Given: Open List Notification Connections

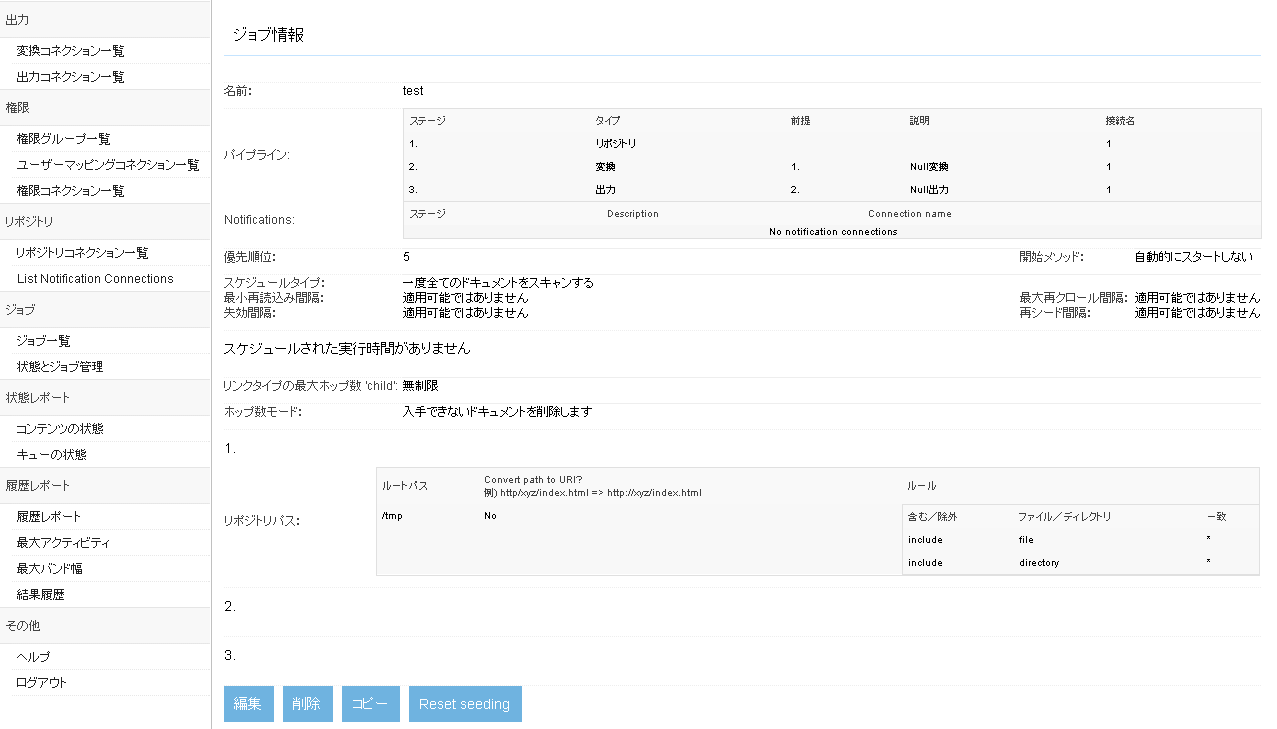Looking at the screenshot, I should (95, 279).
